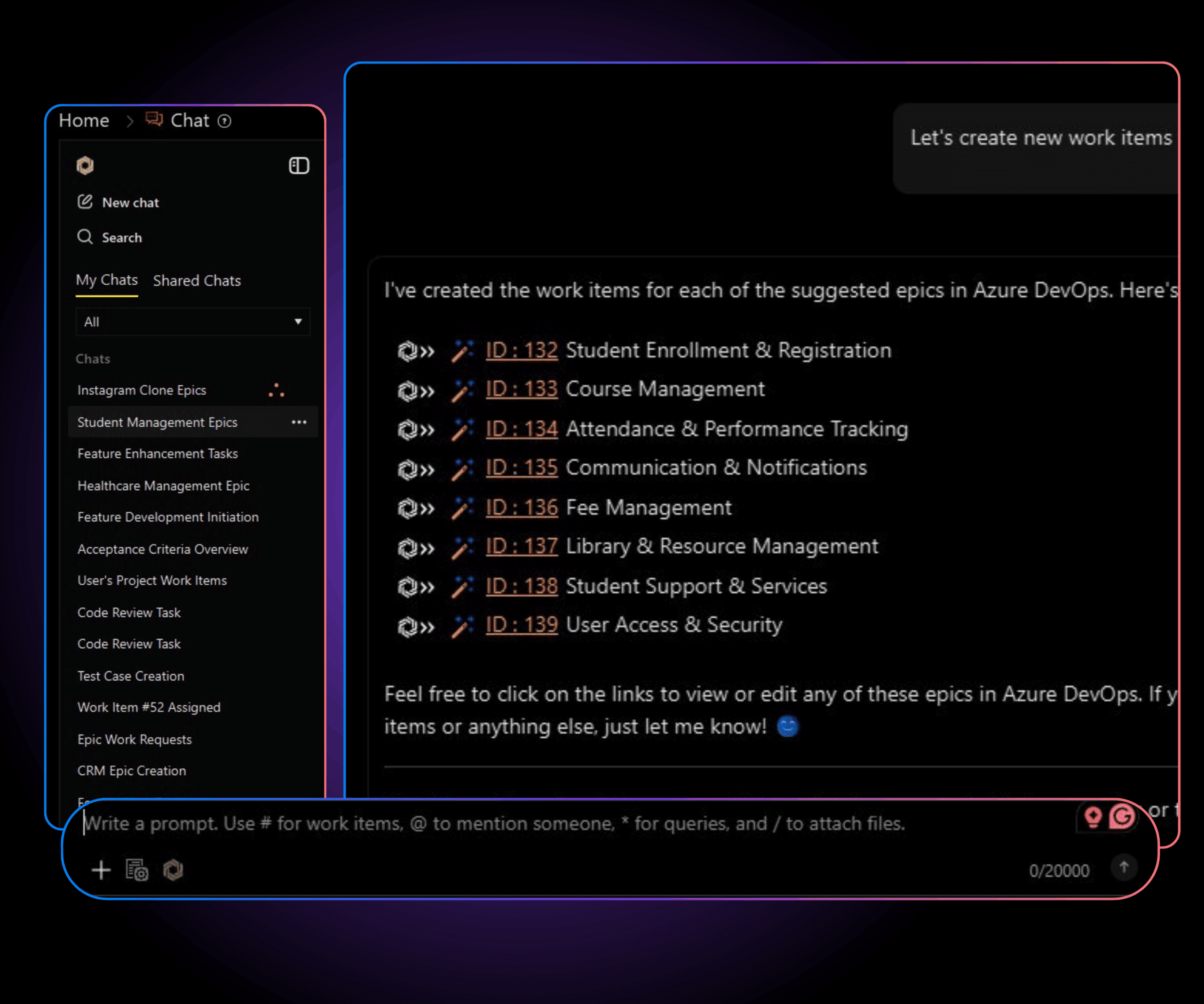The width and height of the screenshot is (1204, 1004).
Task: Open options menu for Student Management Epics
Action: 299,422
